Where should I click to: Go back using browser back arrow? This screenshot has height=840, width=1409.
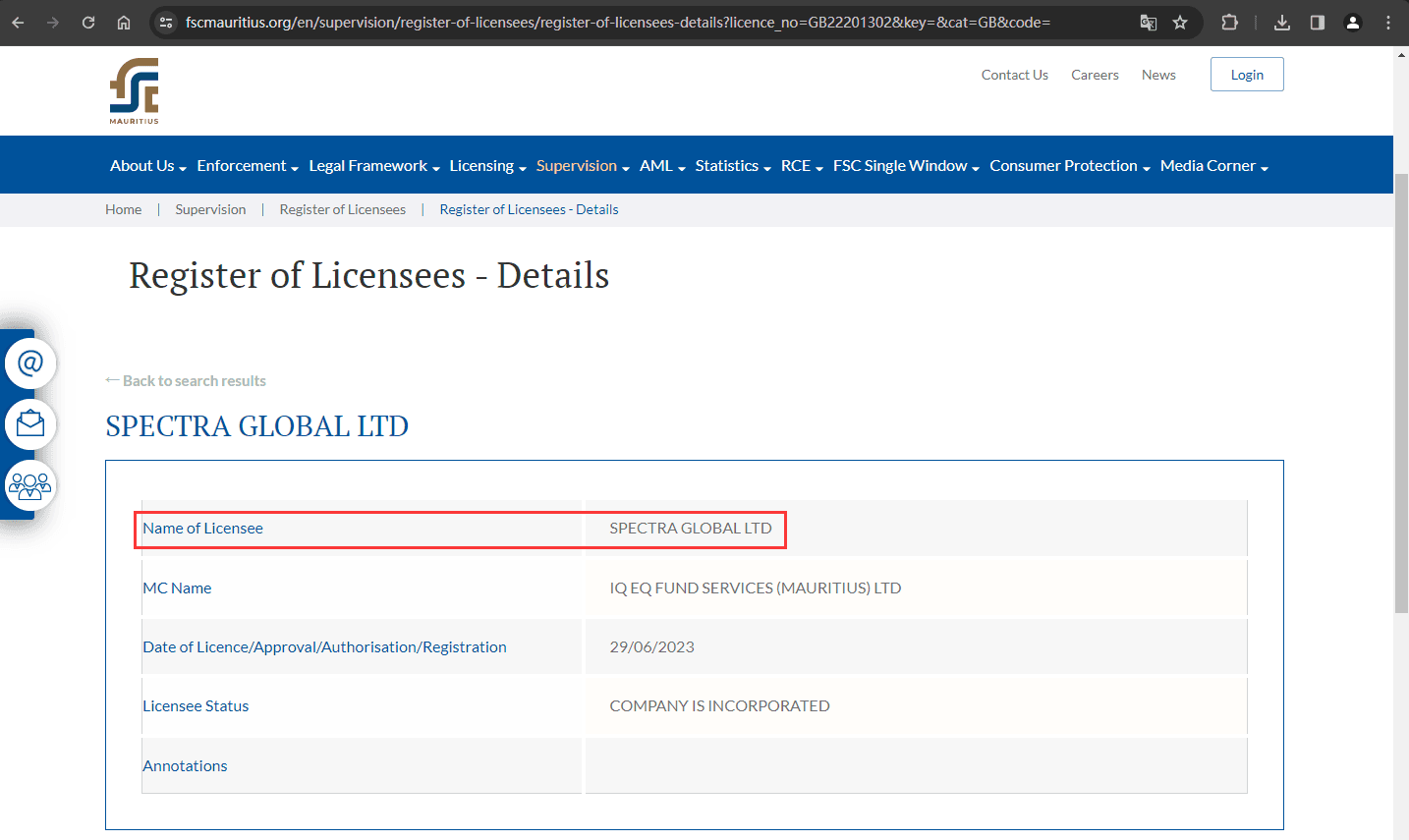[18, 23]
